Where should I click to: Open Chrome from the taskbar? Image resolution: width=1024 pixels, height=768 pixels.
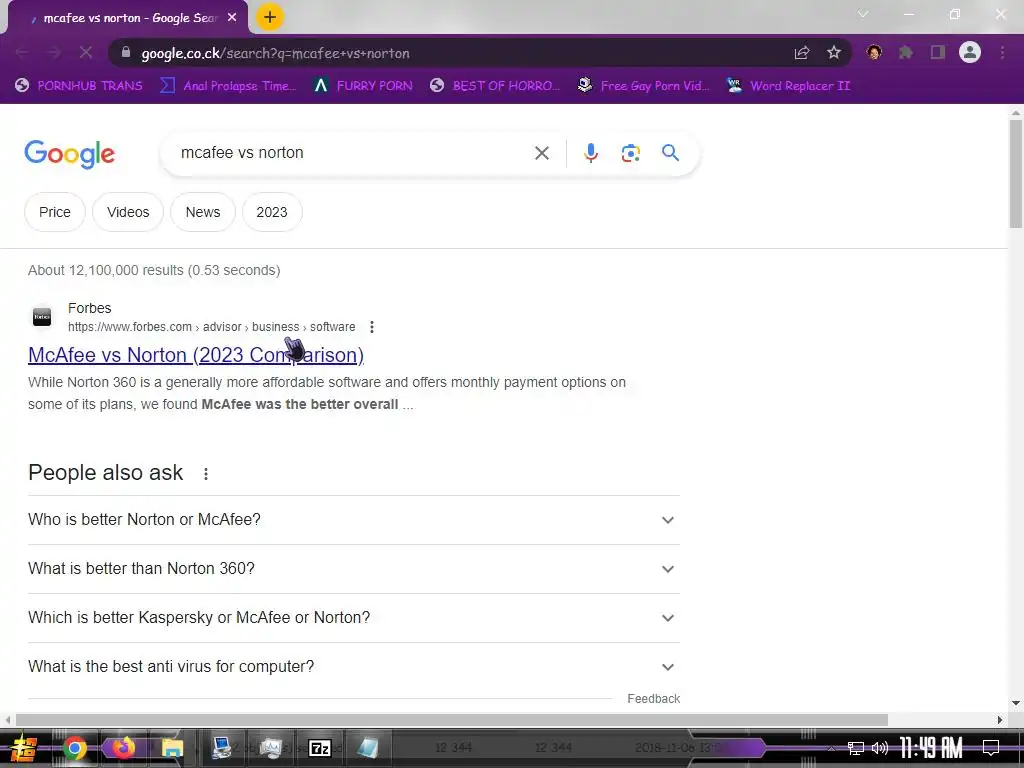pos(75,748)
